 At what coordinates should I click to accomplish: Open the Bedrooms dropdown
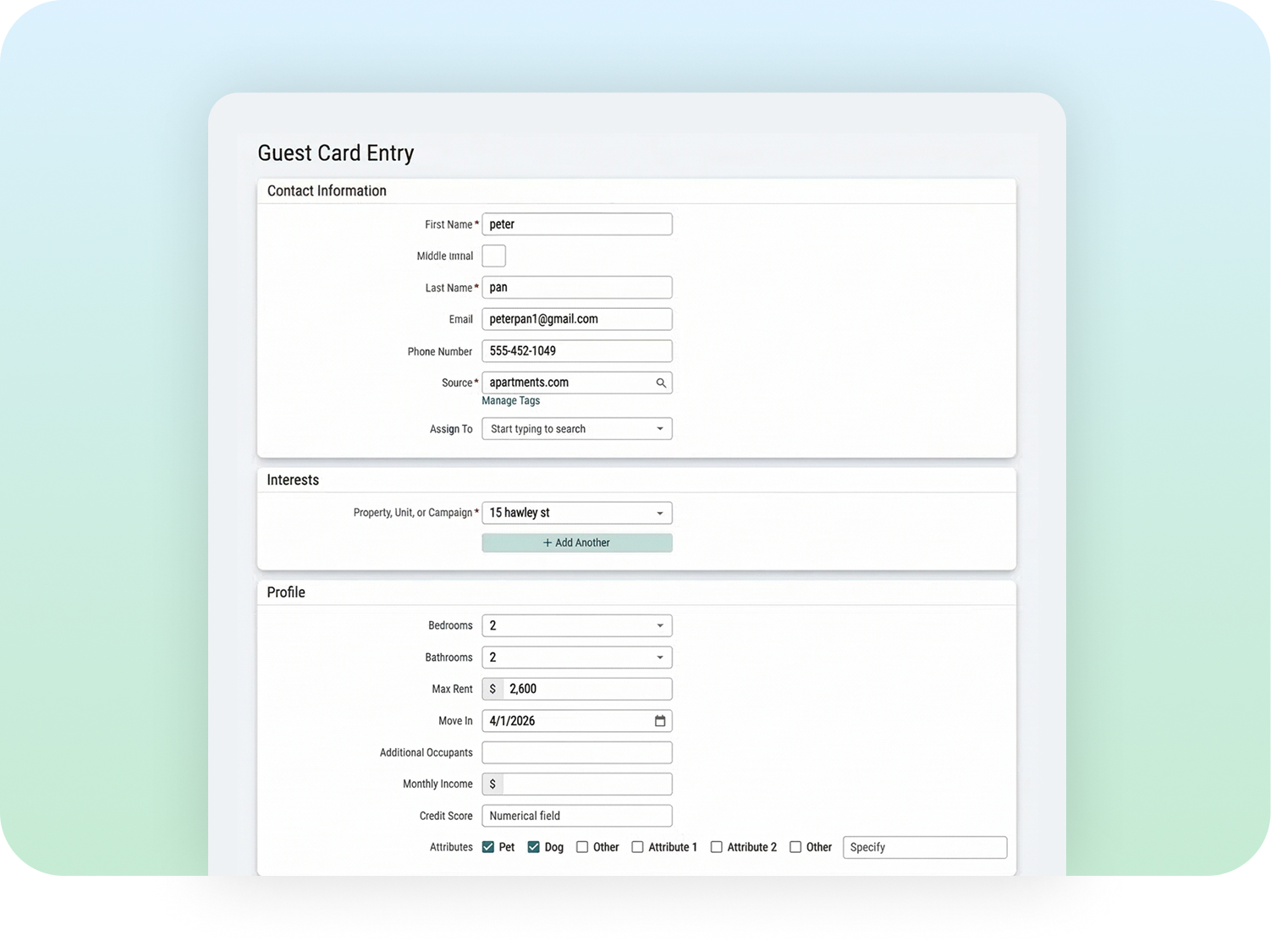click(577, 625)
